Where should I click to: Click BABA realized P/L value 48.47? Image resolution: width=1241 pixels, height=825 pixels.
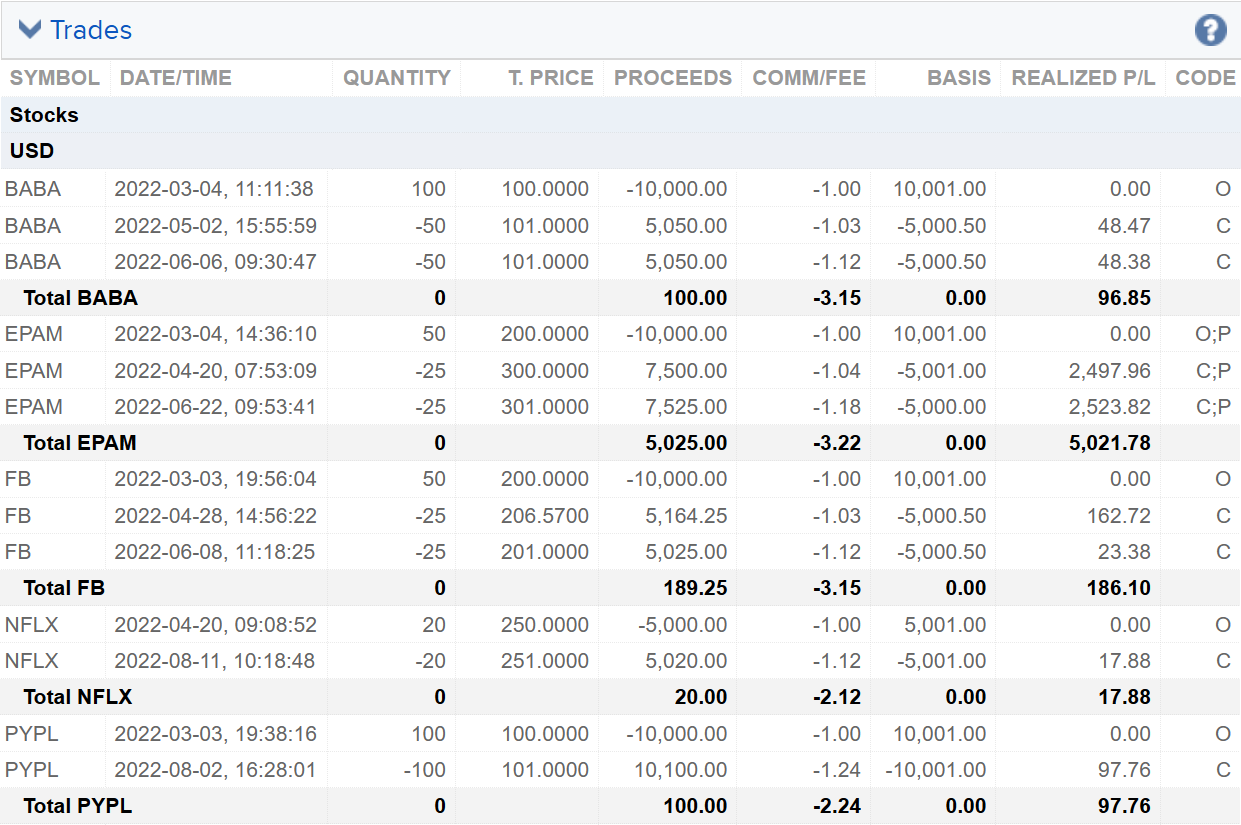click(x=1124, y=226)
